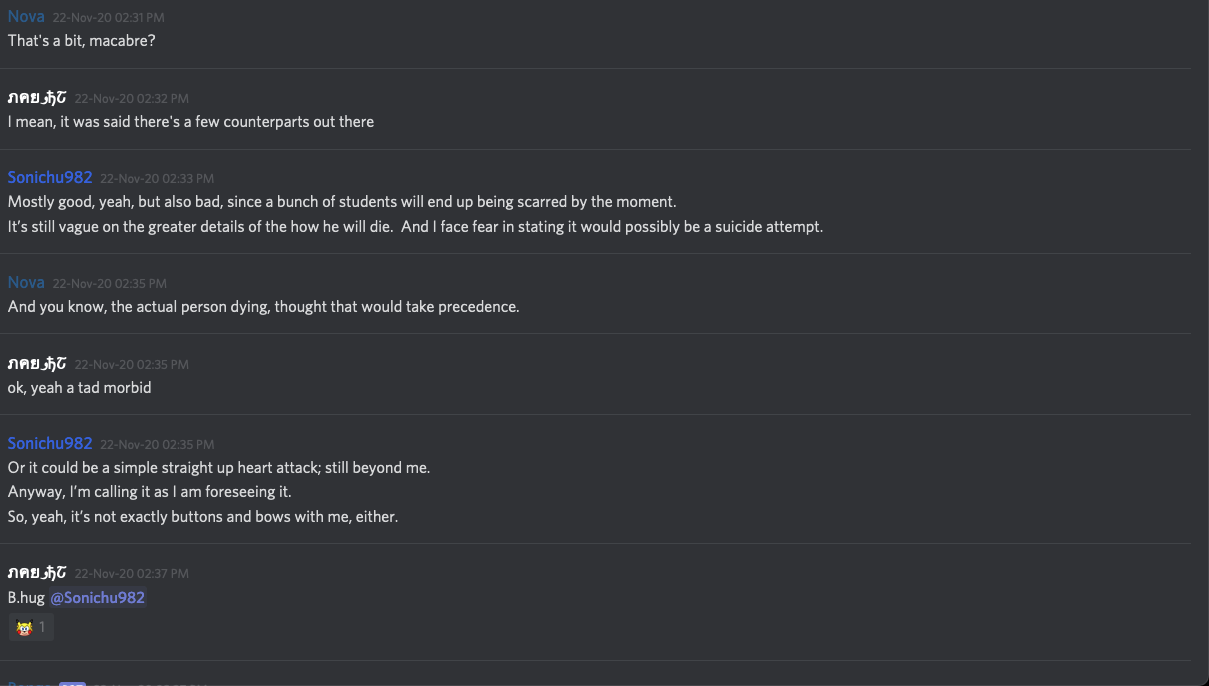The width and height of the screenshot is (1209, 686).
Task: Click the 02:35 PM timestamp beside Nova's name
Action: pos(109,284)
